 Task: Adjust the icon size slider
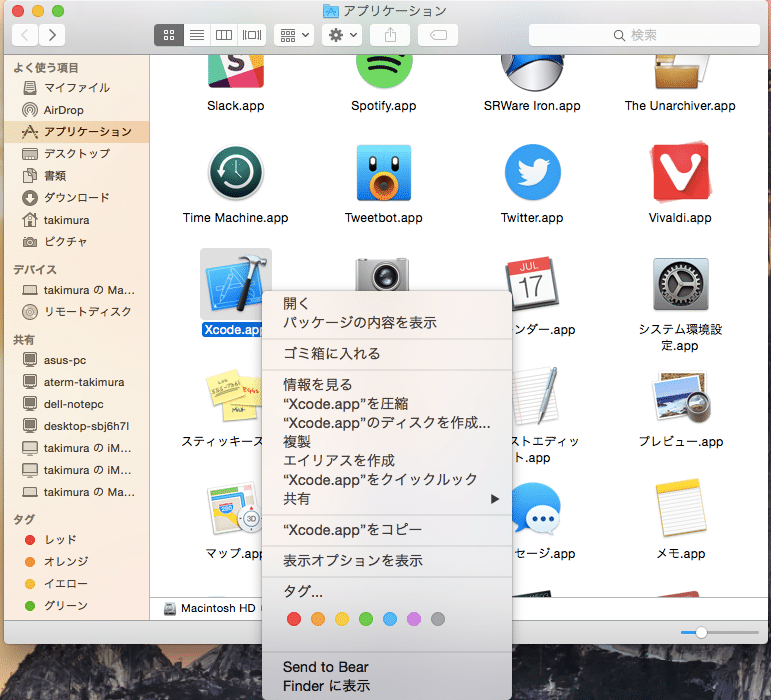(701, 632)
